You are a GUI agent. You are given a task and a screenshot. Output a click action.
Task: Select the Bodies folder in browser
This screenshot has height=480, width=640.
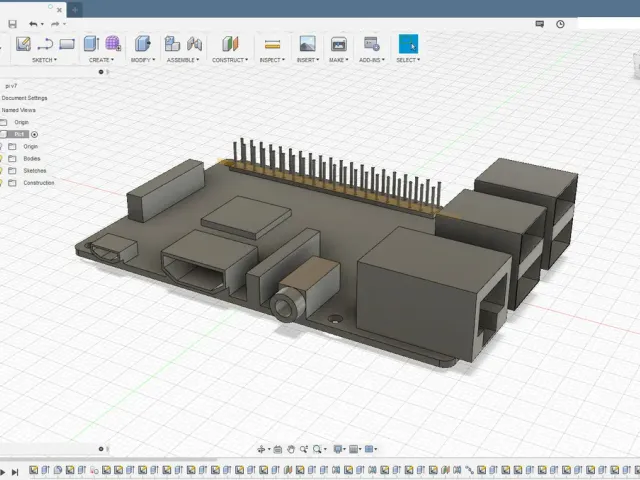(x=31, y=158)
